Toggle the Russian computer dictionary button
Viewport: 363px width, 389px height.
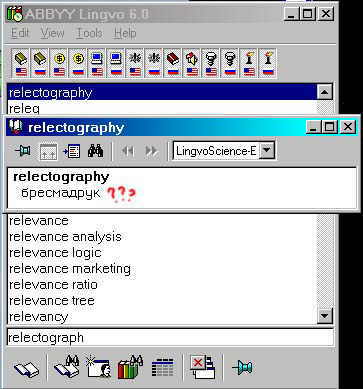tap(116, 63)
